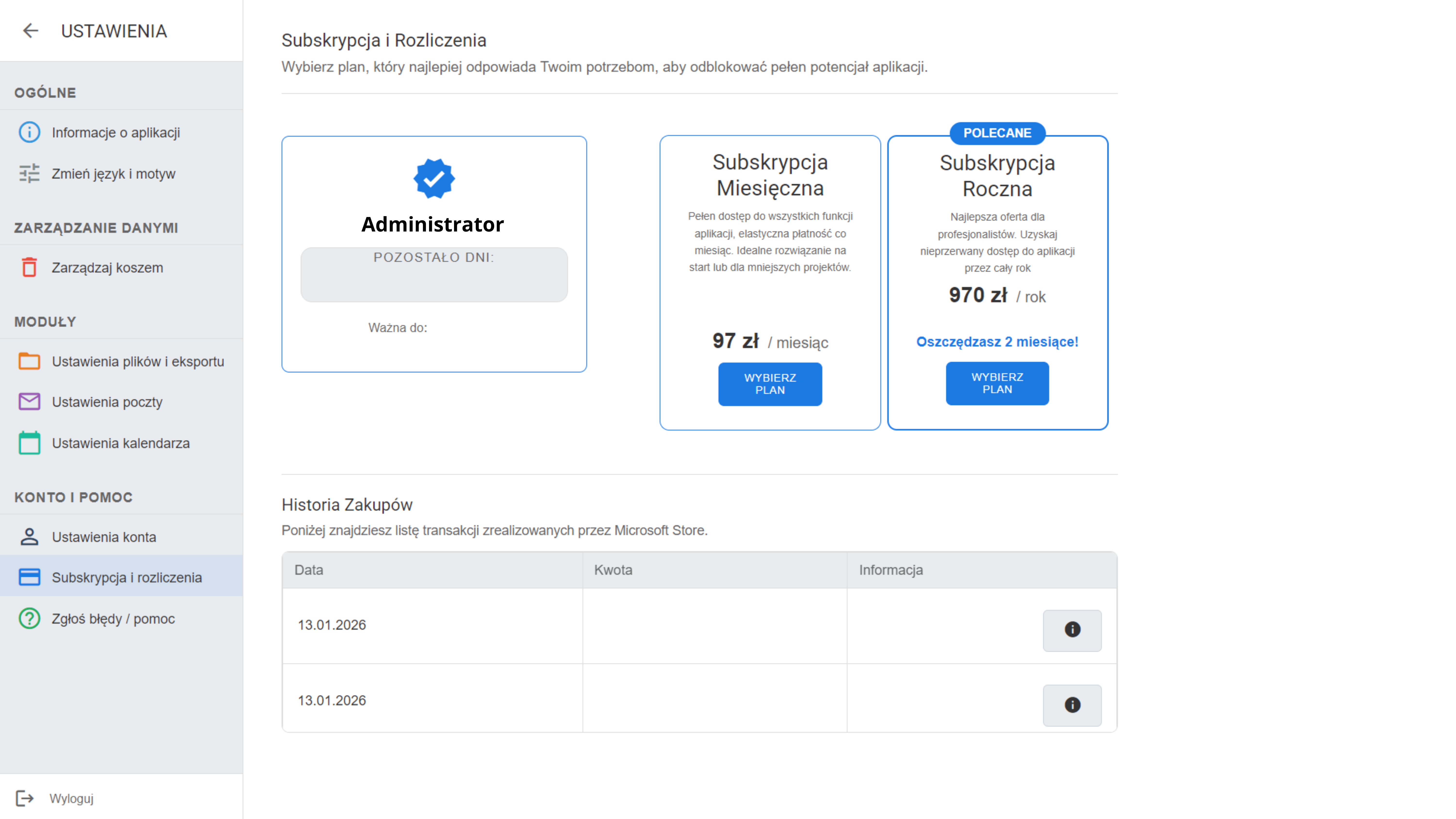This screenshot has width=1456, height=819.
Task: Click the Wyloguj logout icon
Action: [x=25, y=798]
